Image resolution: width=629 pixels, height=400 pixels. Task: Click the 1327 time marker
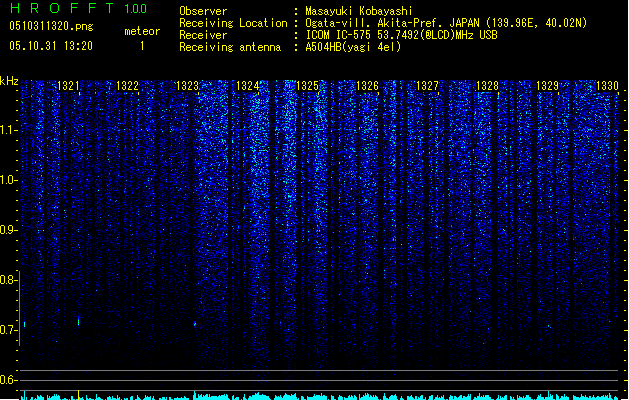[427, 86]
